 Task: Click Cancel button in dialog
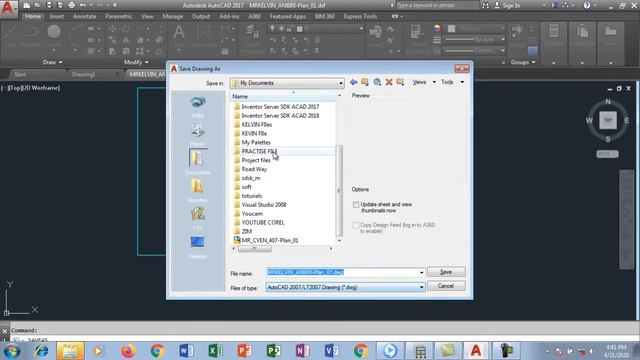click(446, 286)
